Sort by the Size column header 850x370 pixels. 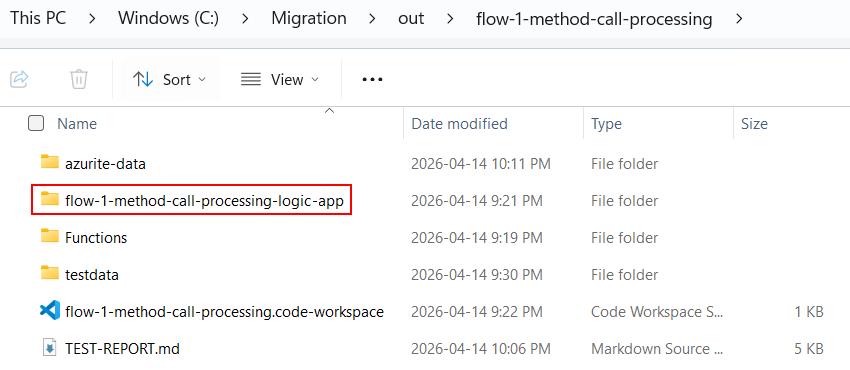[x=754, y=124]
